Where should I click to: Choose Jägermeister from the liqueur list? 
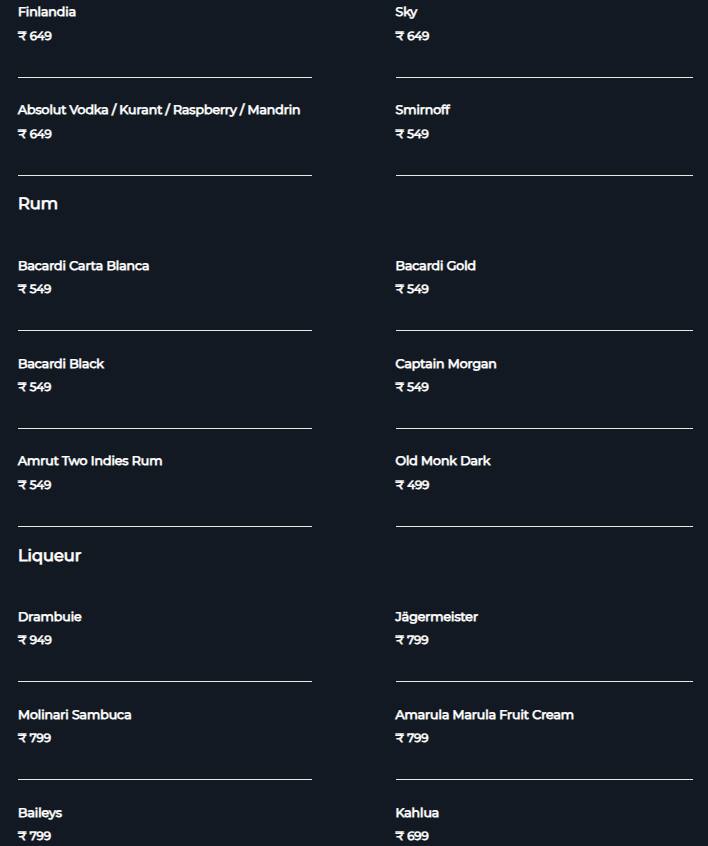[437, 617]
